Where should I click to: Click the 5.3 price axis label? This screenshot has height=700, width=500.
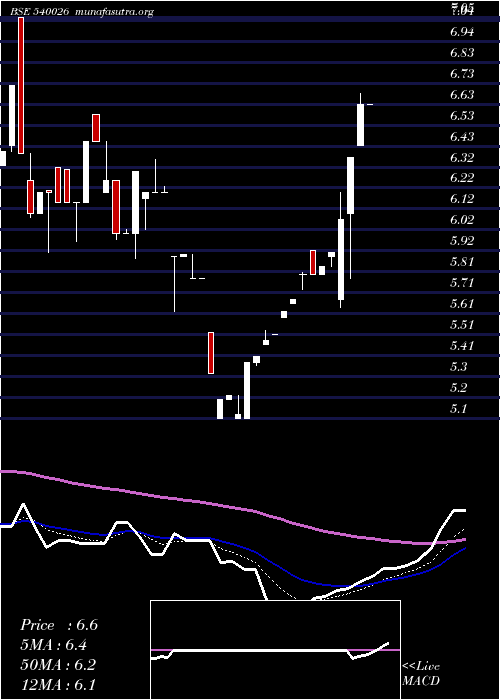(x=460, y=367)
